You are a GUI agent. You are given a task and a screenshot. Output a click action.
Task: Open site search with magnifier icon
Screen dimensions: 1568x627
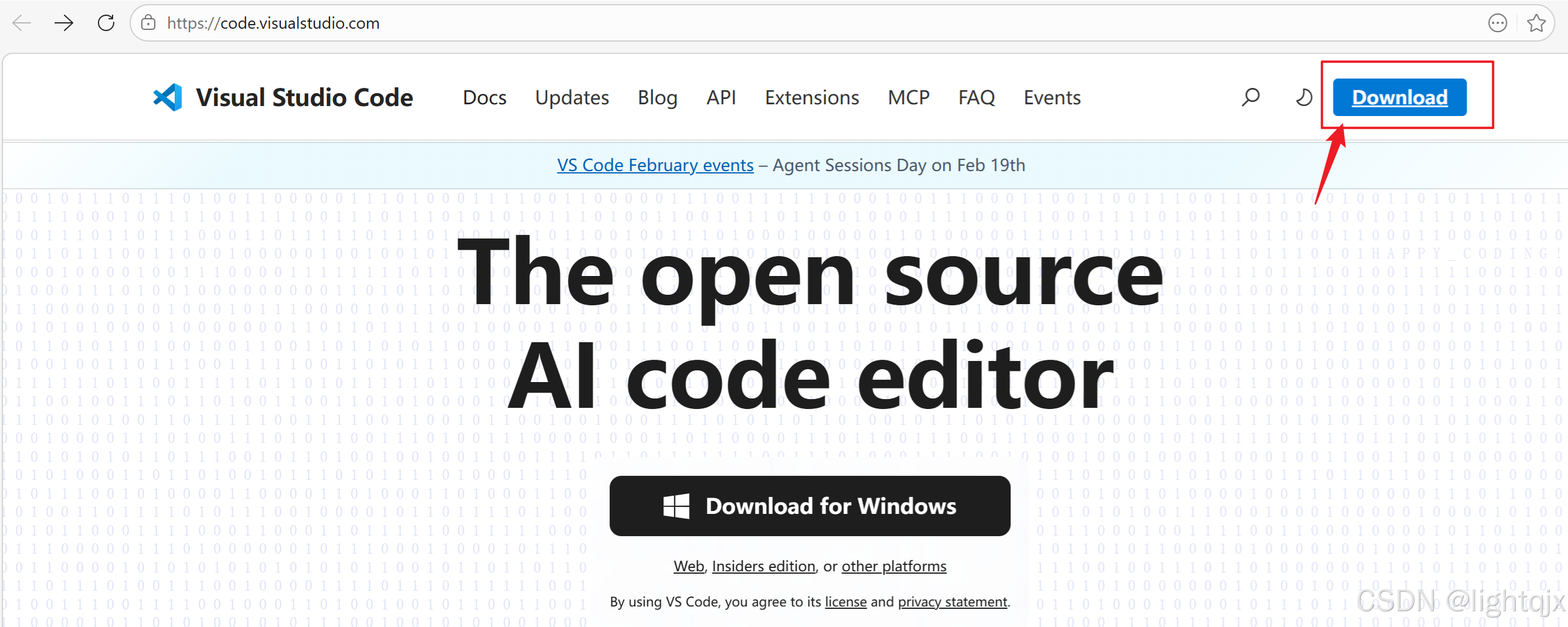(1250, 97)
